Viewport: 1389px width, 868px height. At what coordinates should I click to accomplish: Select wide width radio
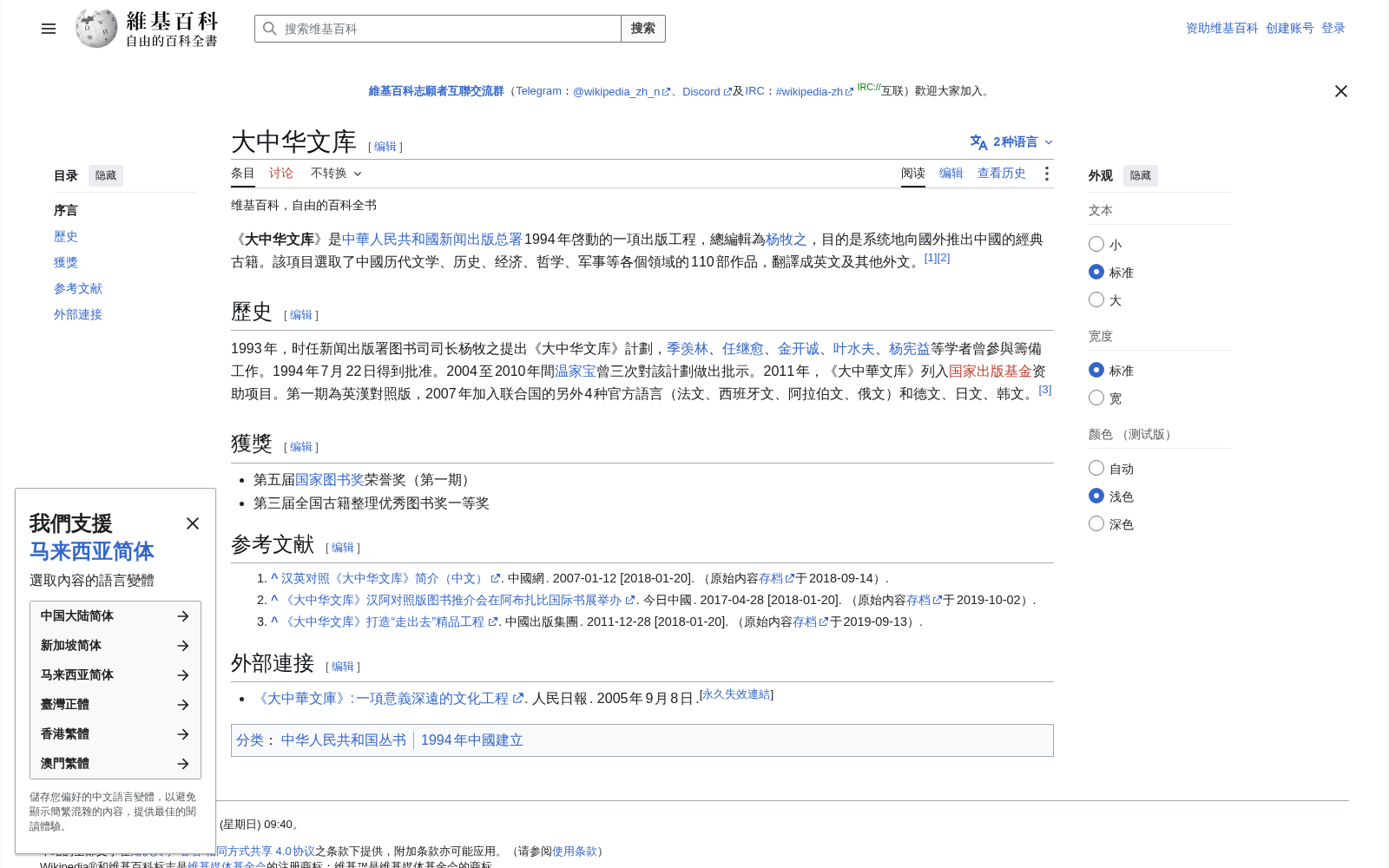click(x=1096, y=398)
